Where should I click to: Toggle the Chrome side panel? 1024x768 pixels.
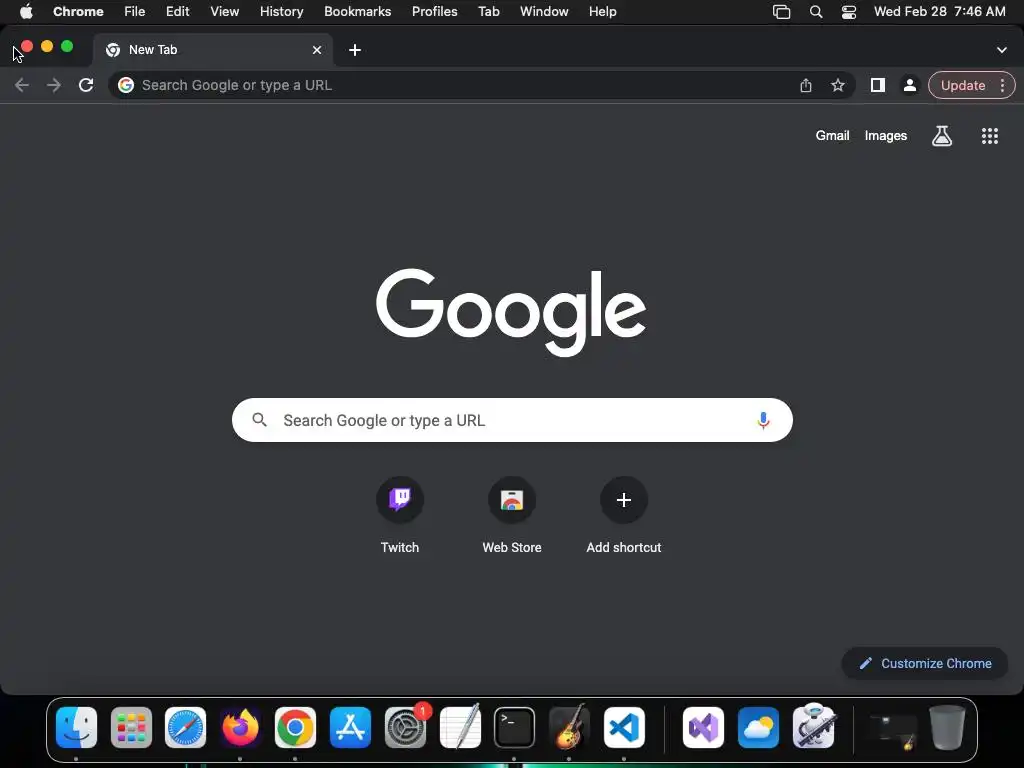tap(878, 85)
